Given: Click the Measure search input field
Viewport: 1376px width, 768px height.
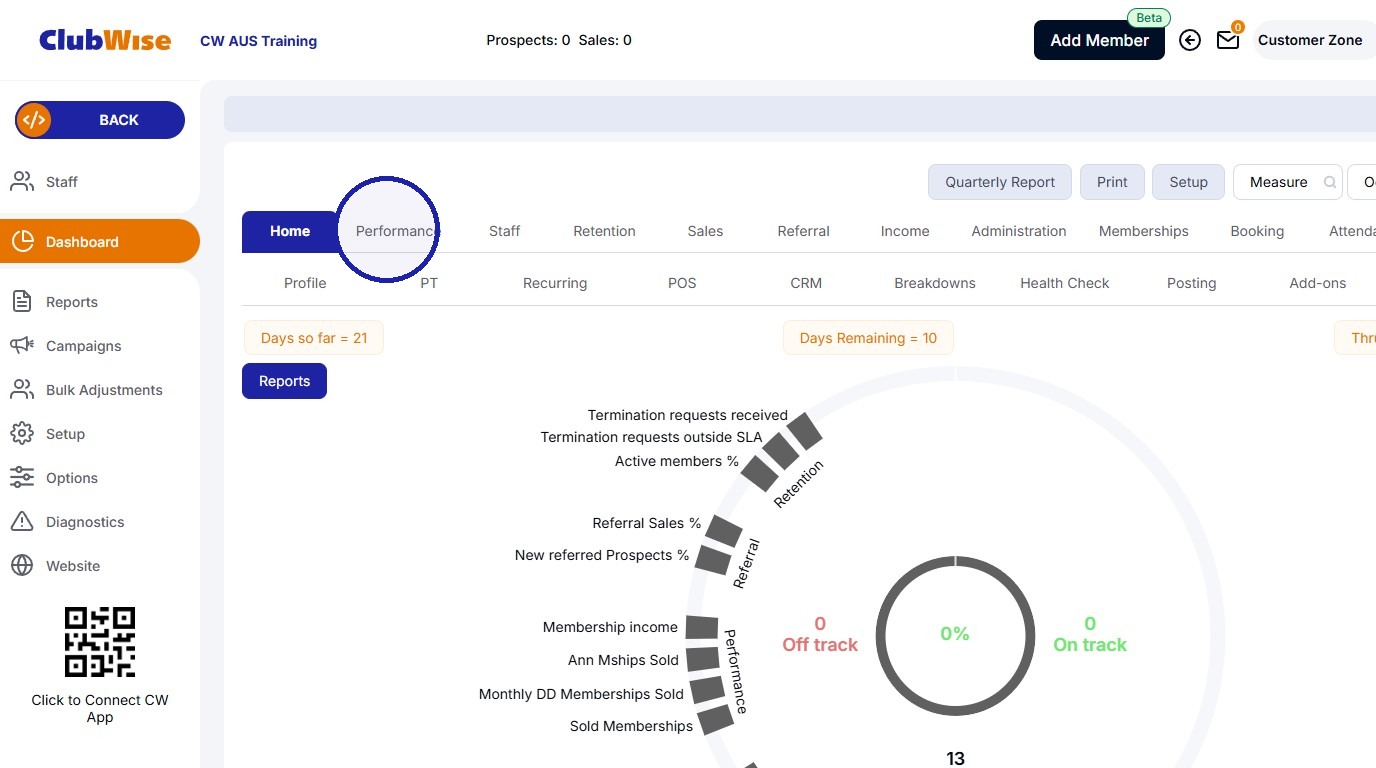Looking at the screenshot, I should coord(1288,182).
